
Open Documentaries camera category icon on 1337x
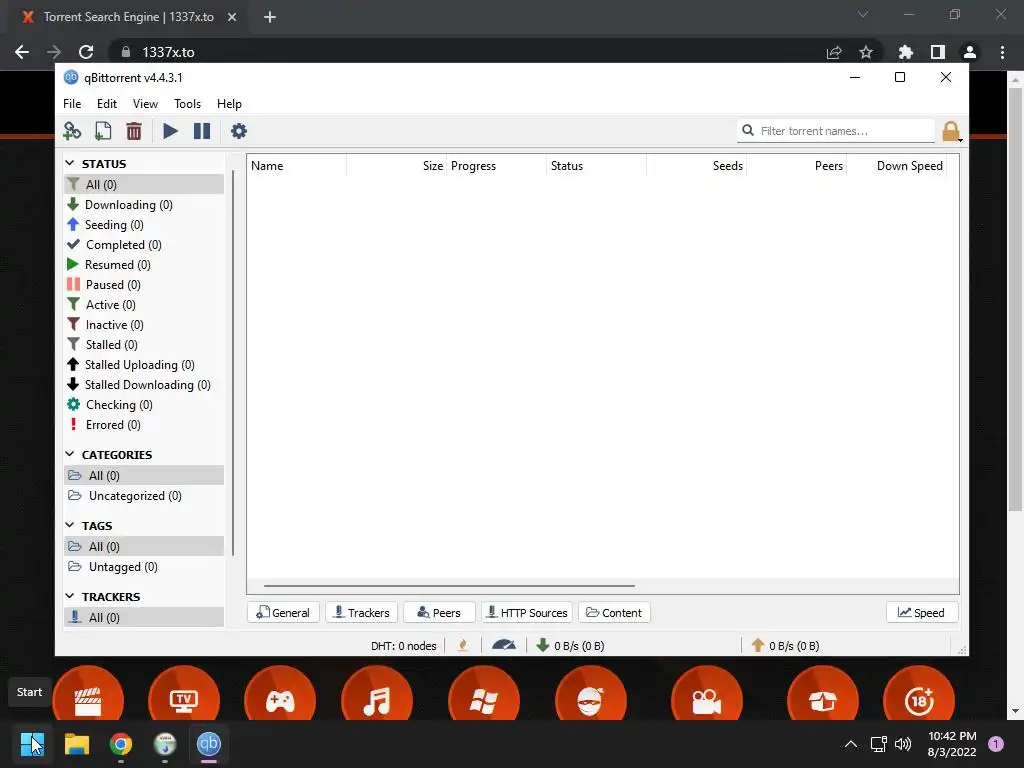tap(707, 697)
